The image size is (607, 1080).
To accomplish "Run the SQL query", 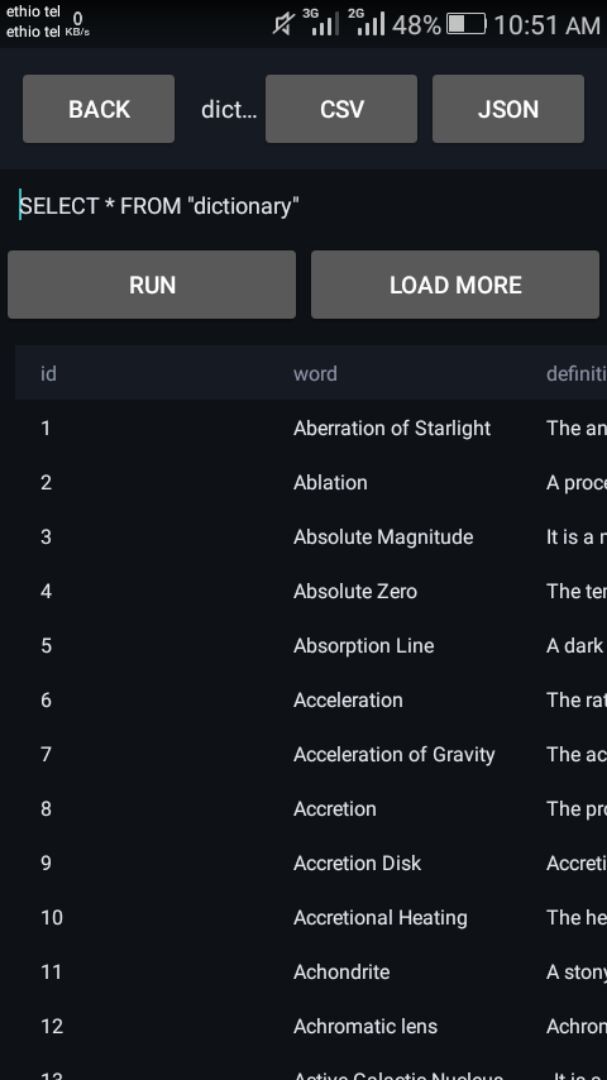I will click(x=152, y=284).
